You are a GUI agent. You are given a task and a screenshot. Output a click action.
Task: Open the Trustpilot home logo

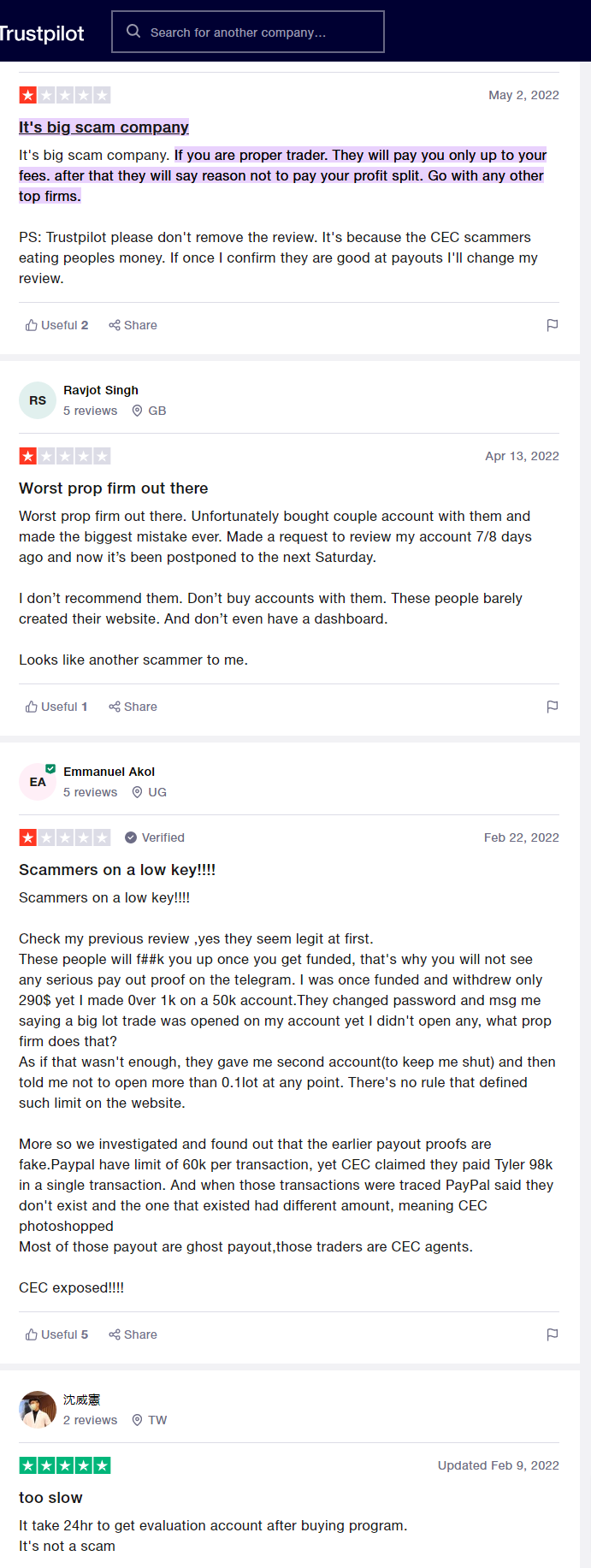[41, 33]
